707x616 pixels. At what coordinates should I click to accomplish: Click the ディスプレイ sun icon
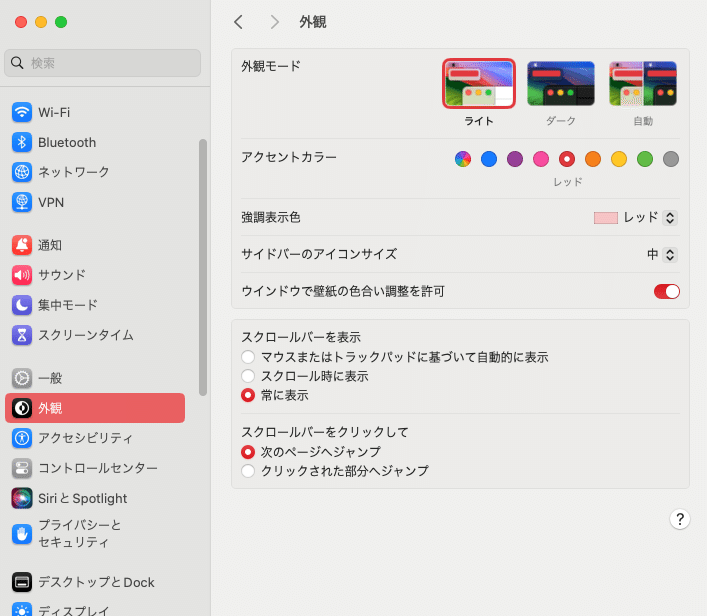tap(22, 610)
